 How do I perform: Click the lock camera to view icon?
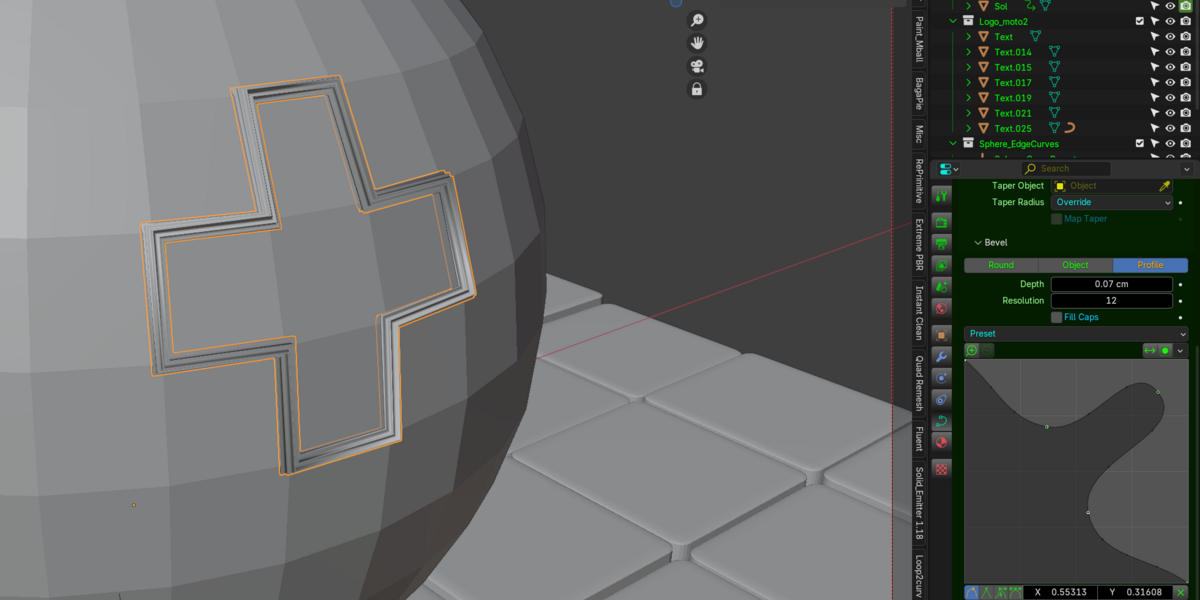tap(697, 89)
